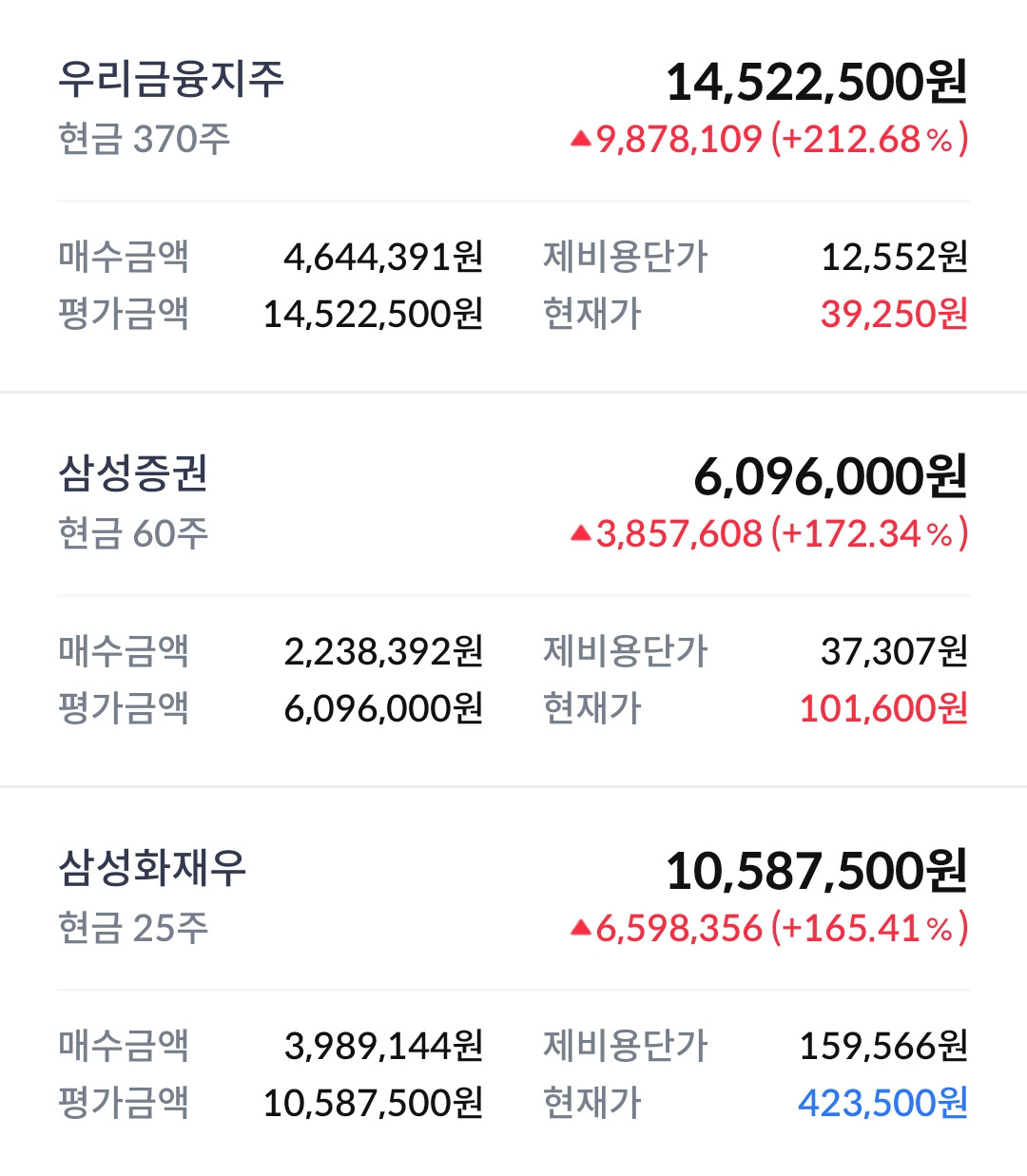Viewport: 1027px width, 1176px height.
Task: Click the 6,096,000원 total value header
Action: (x=831, y=476)
